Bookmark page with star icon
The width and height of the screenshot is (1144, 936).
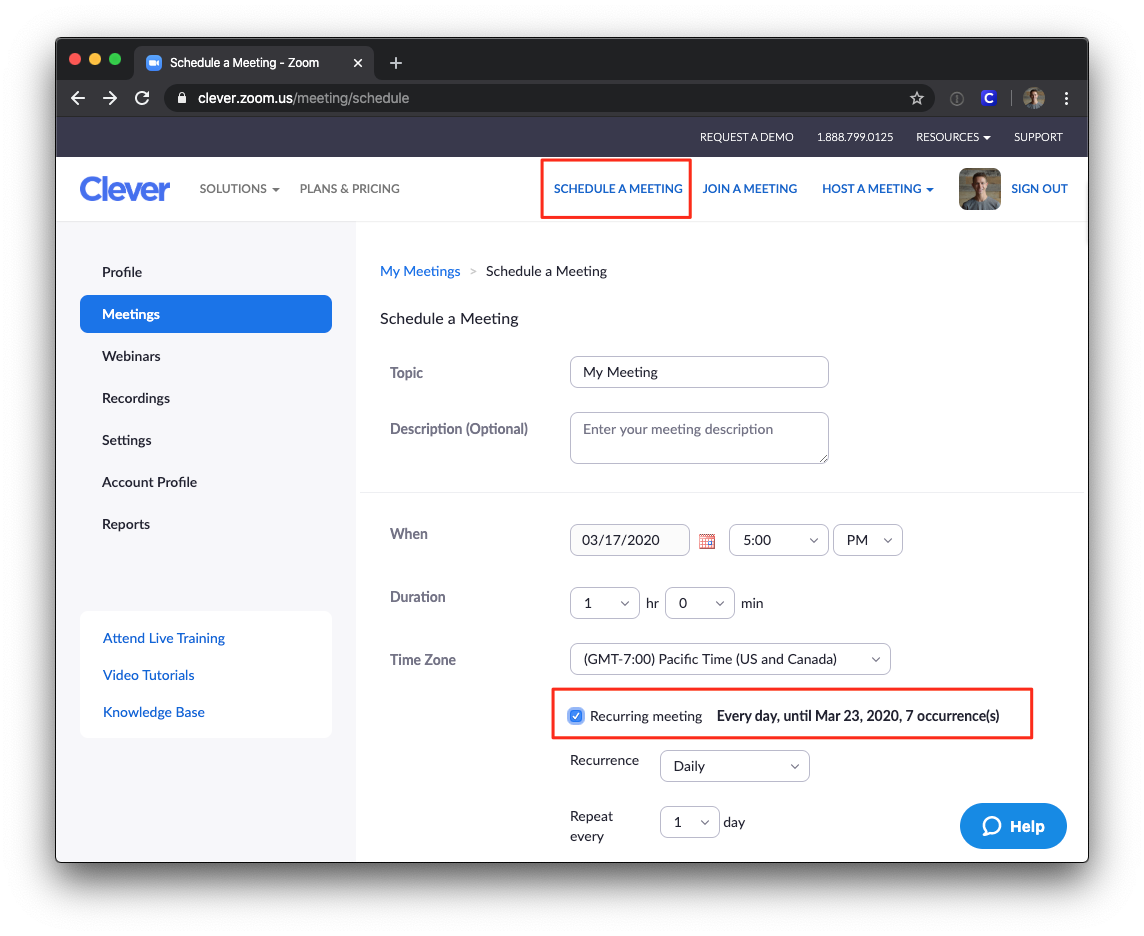[x=916, y=98]
